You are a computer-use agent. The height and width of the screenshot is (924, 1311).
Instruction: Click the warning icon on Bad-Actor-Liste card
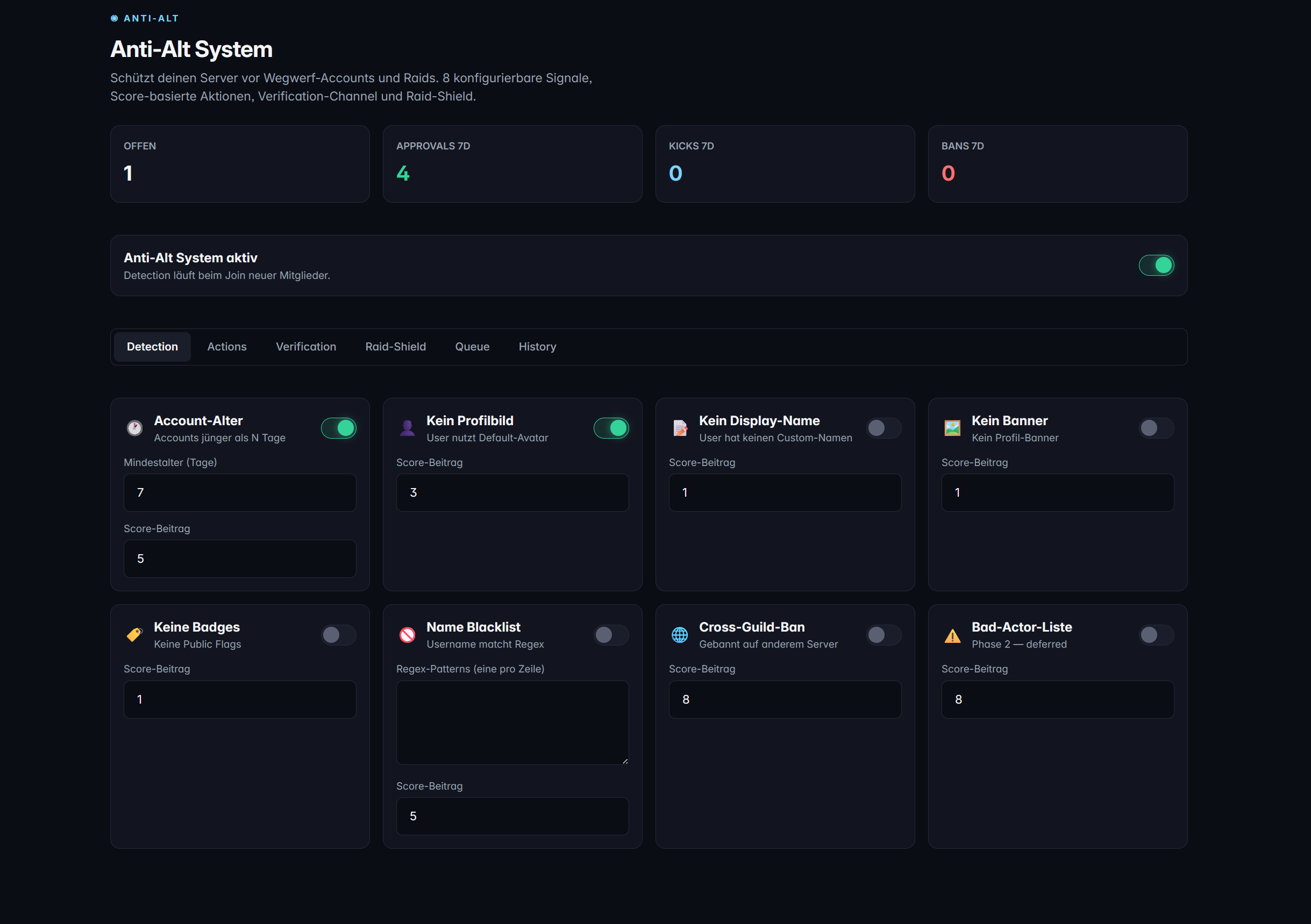952,635
